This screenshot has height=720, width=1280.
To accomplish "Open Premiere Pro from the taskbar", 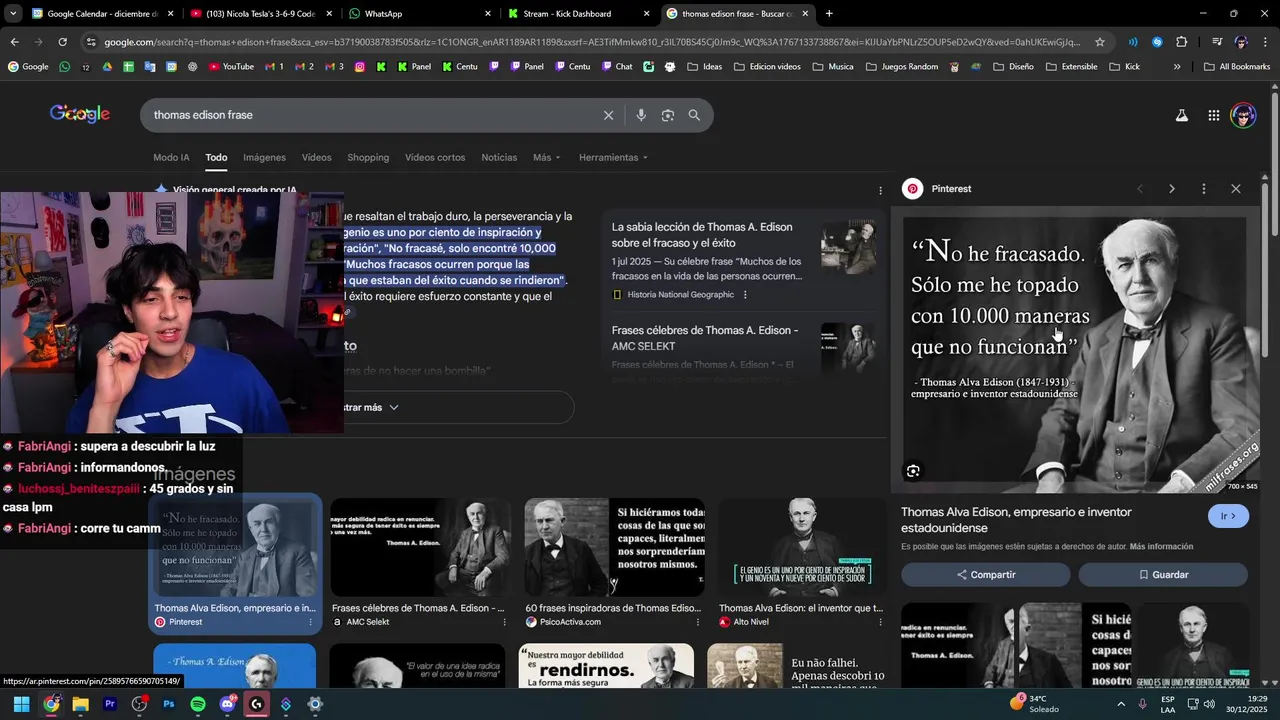I will point(110,704).
